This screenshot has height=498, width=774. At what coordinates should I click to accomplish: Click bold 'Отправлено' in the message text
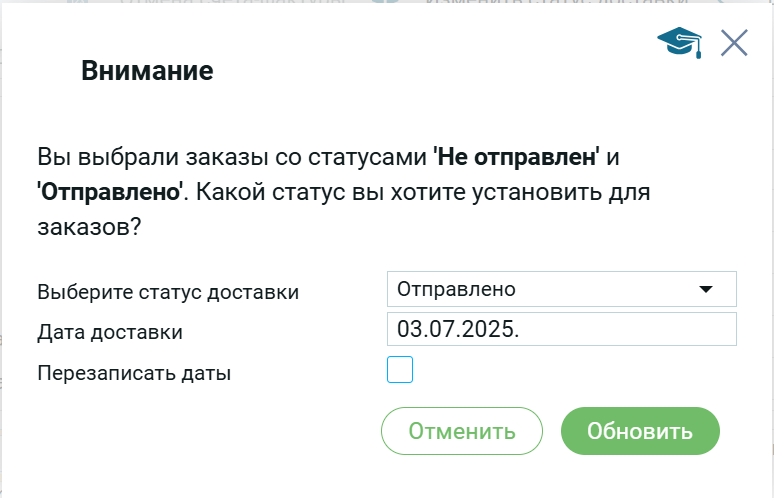coord(110,192)
